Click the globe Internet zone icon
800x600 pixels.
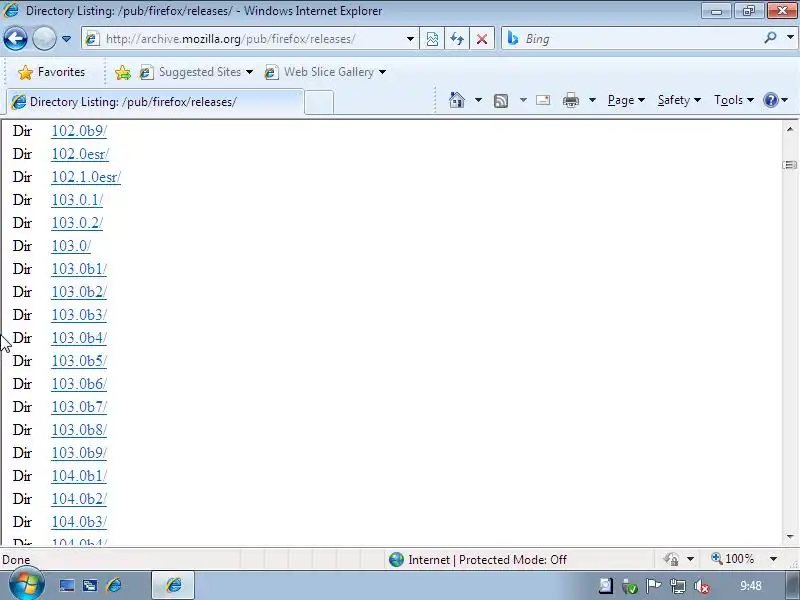(x=396, y=560)
